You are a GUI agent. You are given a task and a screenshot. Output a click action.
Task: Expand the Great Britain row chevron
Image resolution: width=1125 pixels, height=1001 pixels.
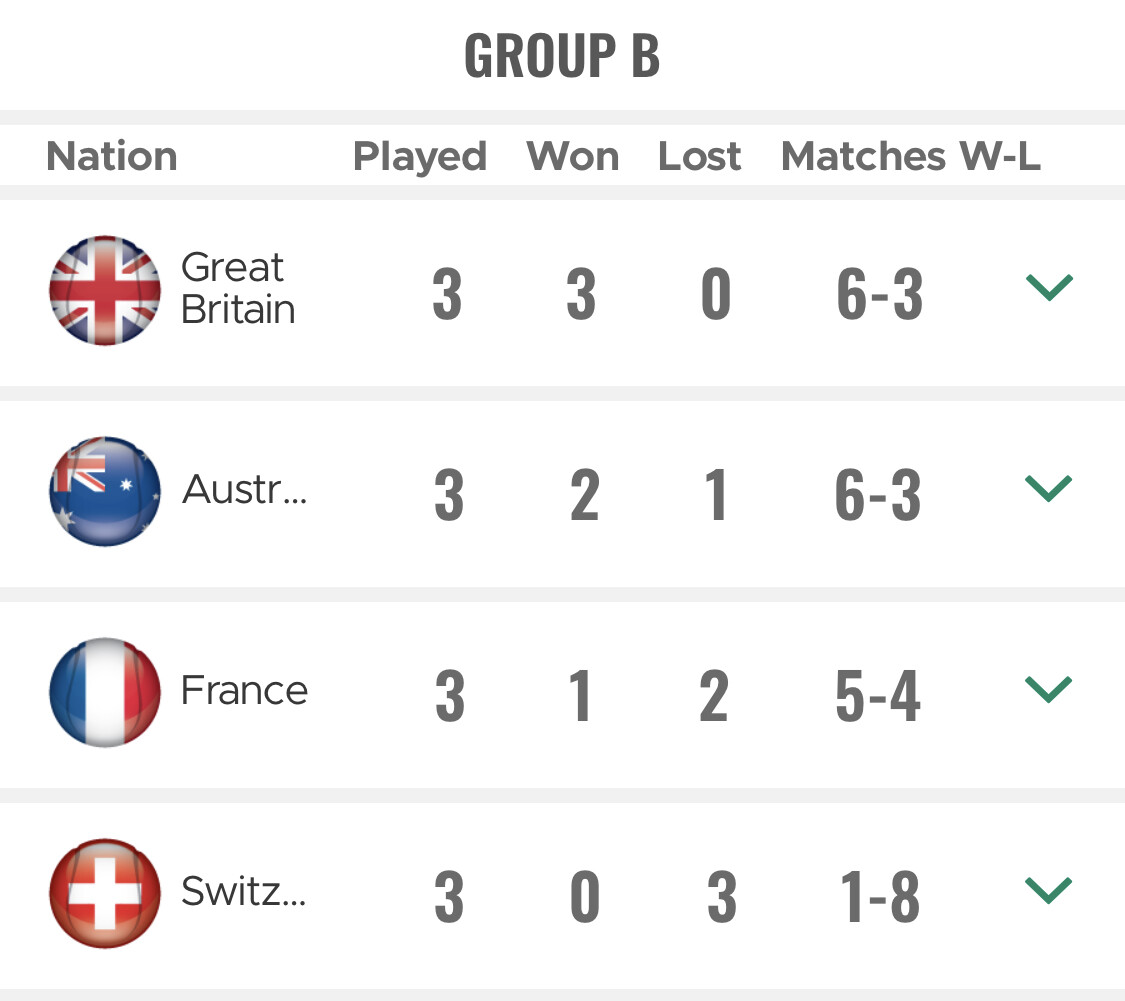pyautogui.click(x=1049, y=287)
